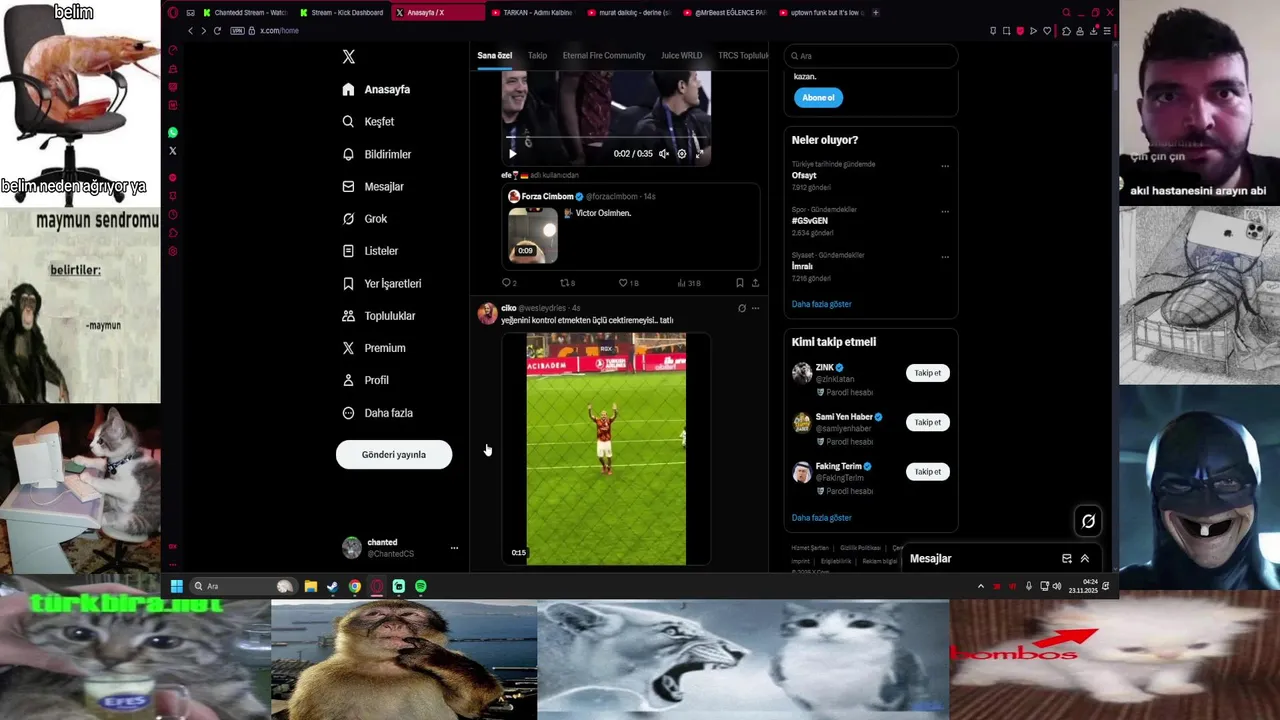Image resolution: width=1280 pixels, height=720 pixels.
Task: Open the Forza Cimbom quoted post thumbnail
Action: (533, 235)
